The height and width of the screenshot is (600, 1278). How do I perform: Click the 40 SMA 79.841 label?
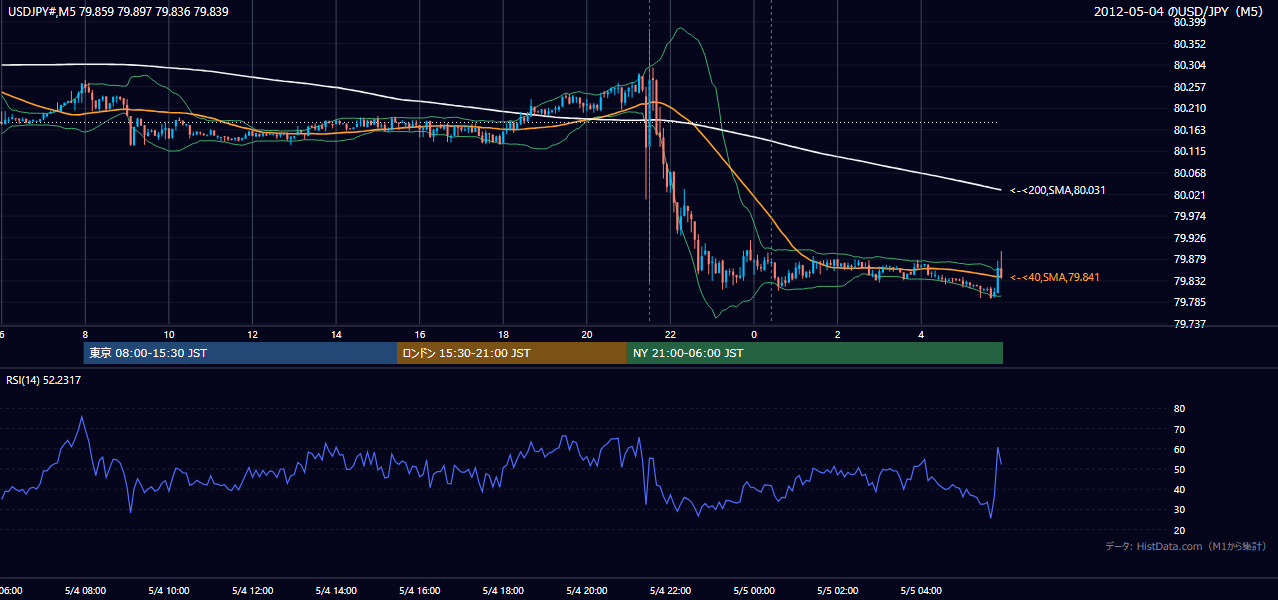[1054, 277]
